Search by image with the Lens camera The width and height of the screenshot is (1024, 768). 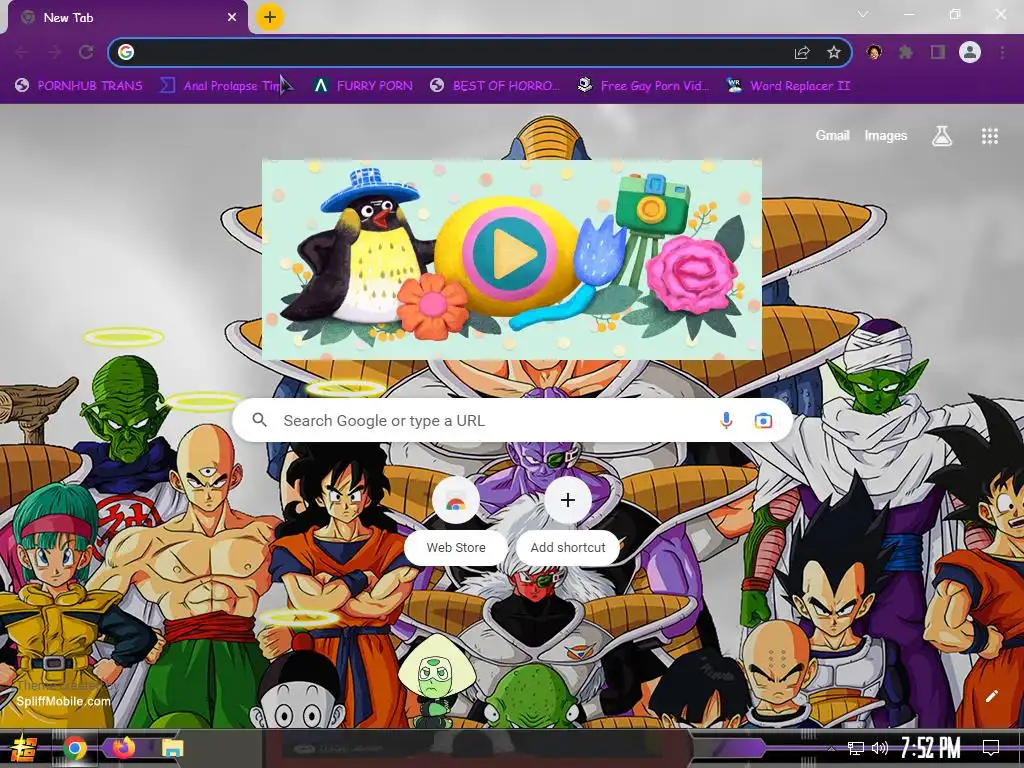click(763, 421)
